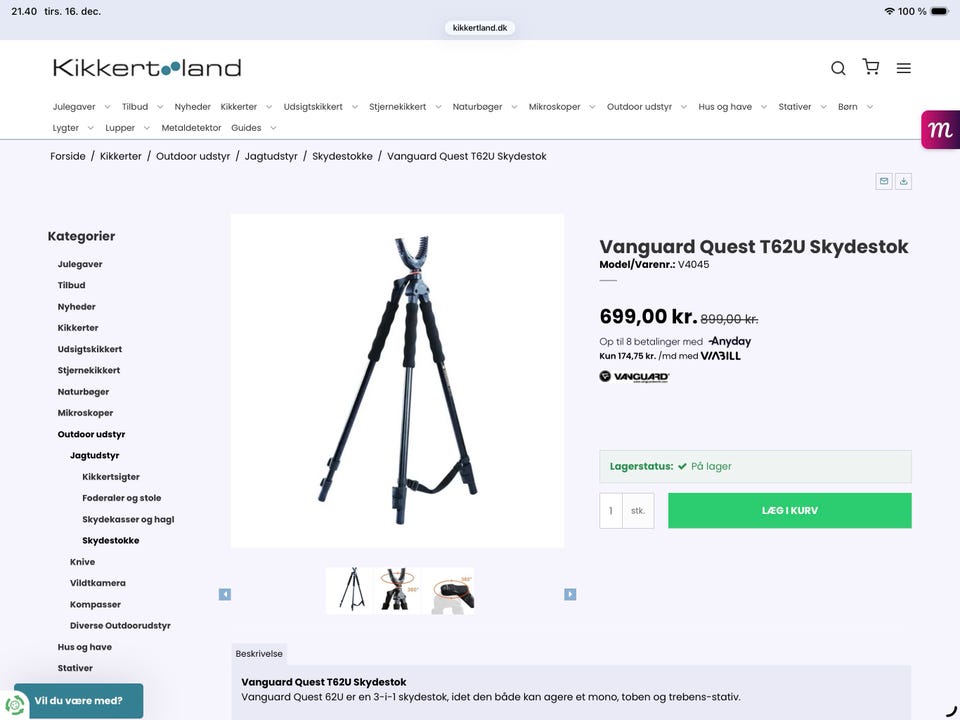Image resolution: width=960 pixels, height=720 pixels.
Task: Click the Vanguard brand logo
Action: click(634, 377)
